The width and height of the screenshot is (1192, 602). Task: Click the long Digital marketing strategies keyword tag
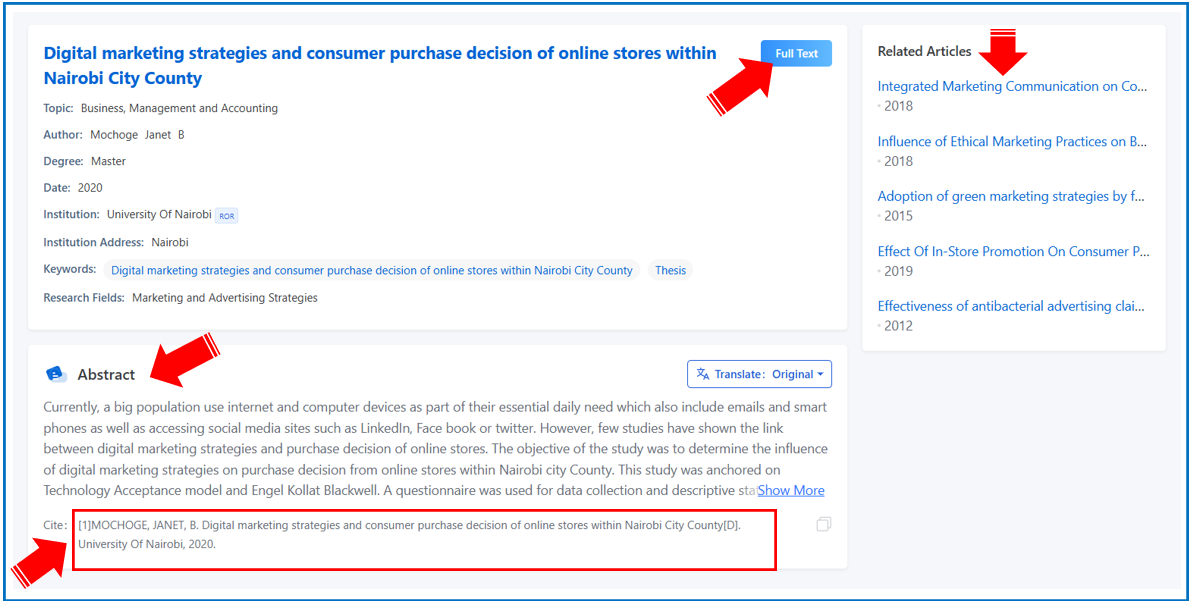pos(371,270)
